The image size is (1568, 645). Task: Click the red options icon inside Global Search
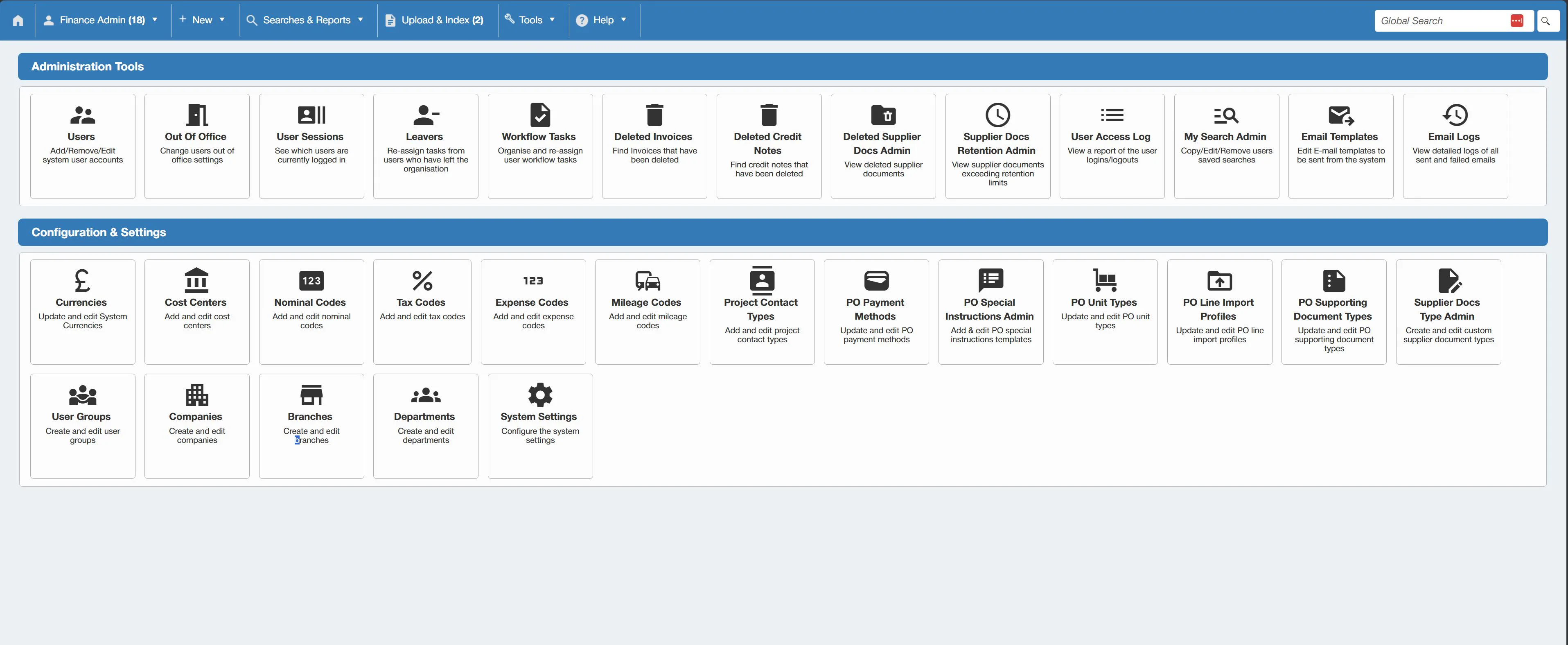click(x=1517, y=21)
